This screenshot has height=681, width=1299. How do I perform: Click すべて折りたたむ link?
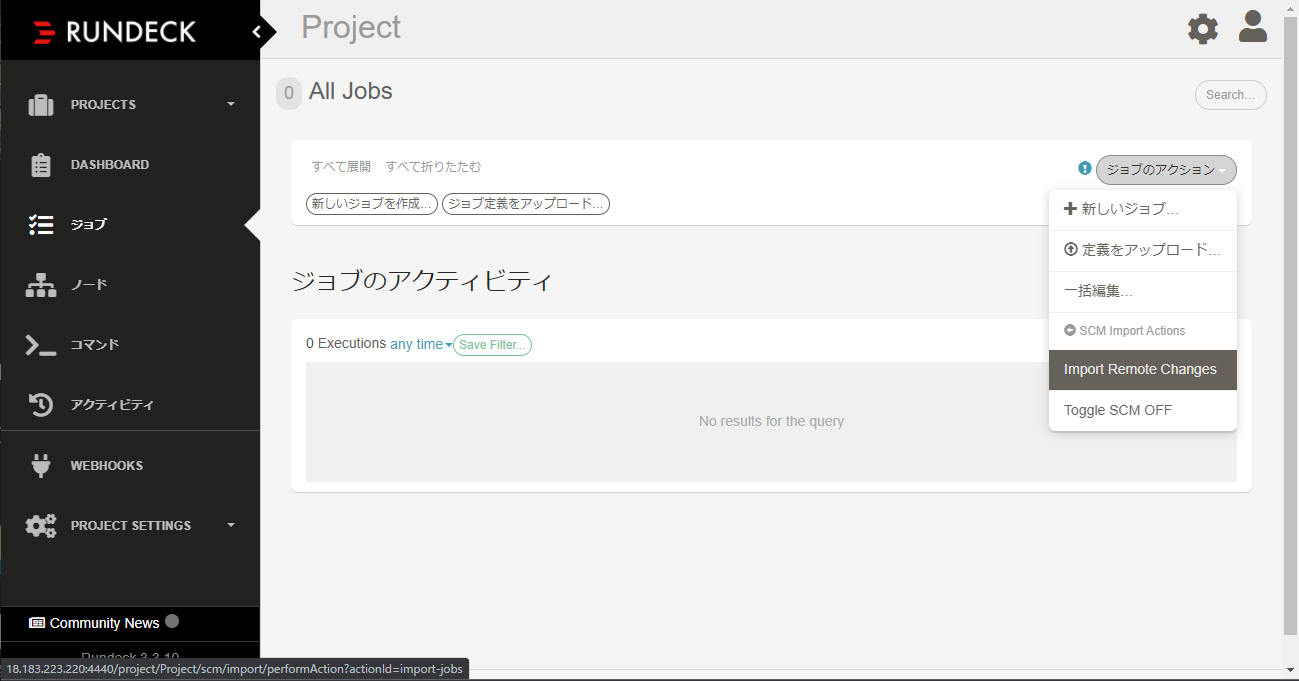433,167
